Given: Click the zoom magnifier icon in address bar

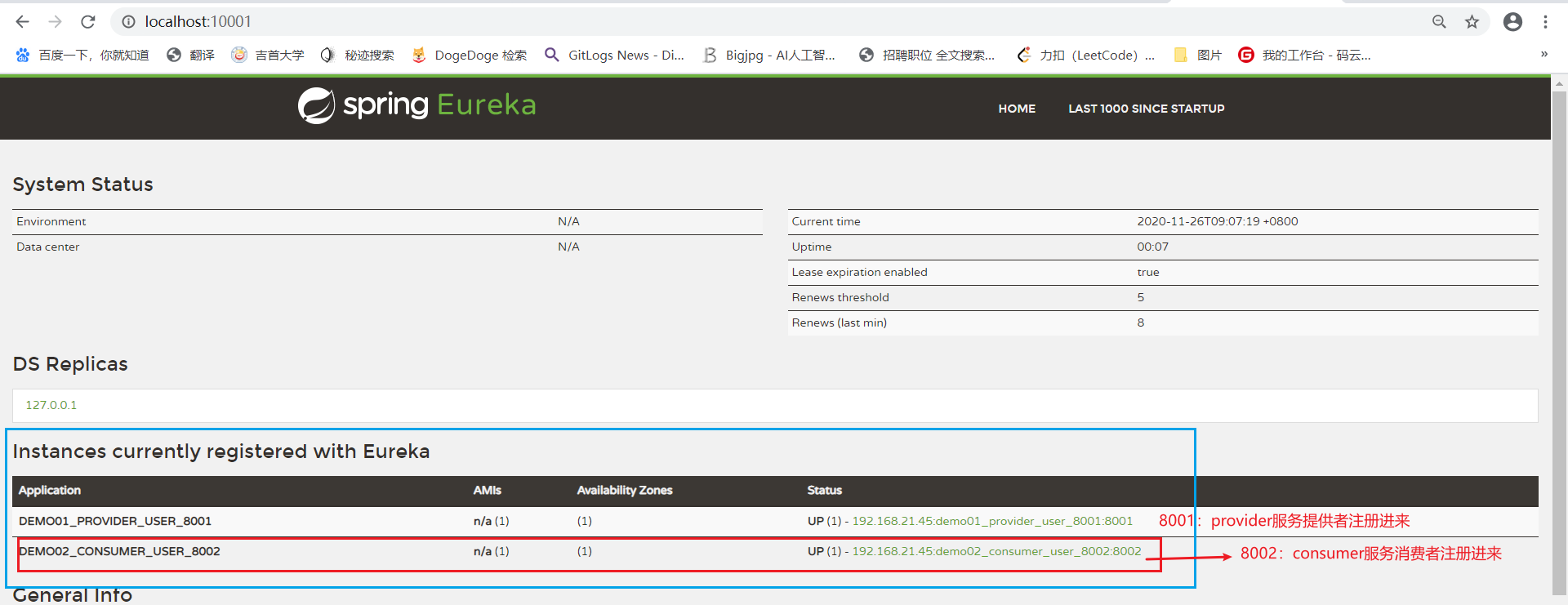Looking at the screenshot, I should click(1439, 22).
